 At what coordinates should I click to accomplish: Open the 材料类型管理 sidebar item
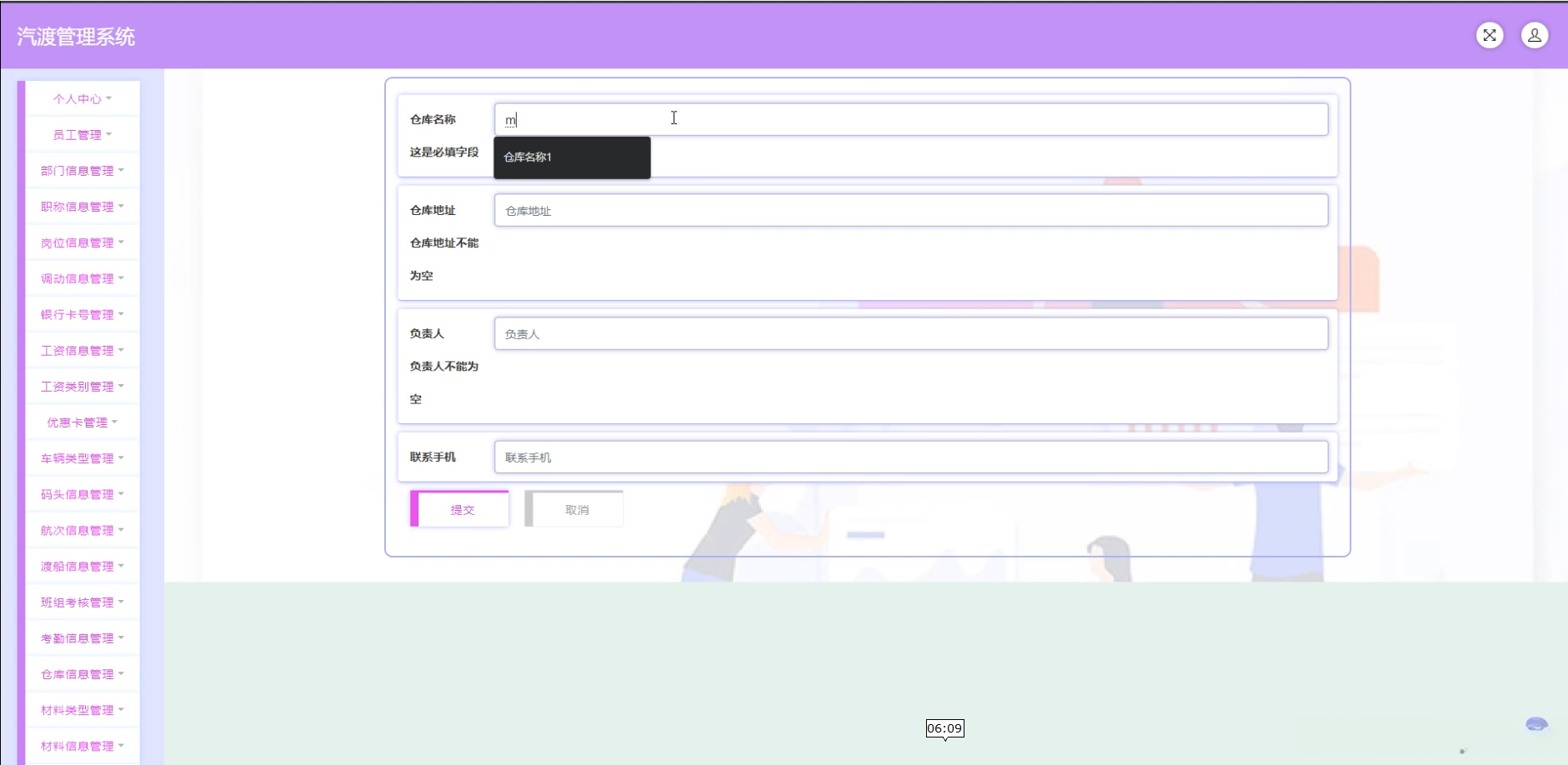coord(83,709)
